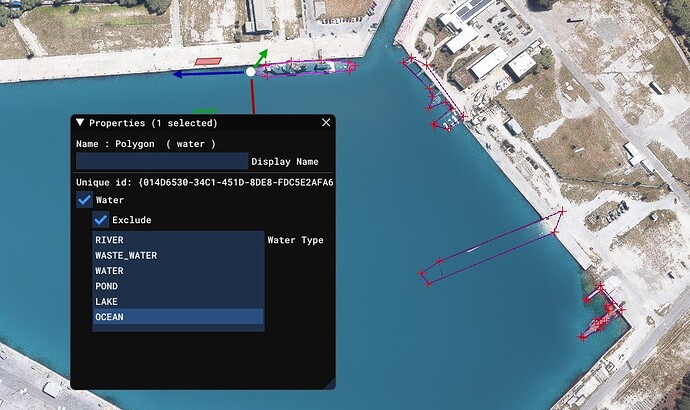The width and height of the screenshot is (690, 410).
Task: Click the Name : Polygon ( water ) label
Action: (x=146, y=144)
